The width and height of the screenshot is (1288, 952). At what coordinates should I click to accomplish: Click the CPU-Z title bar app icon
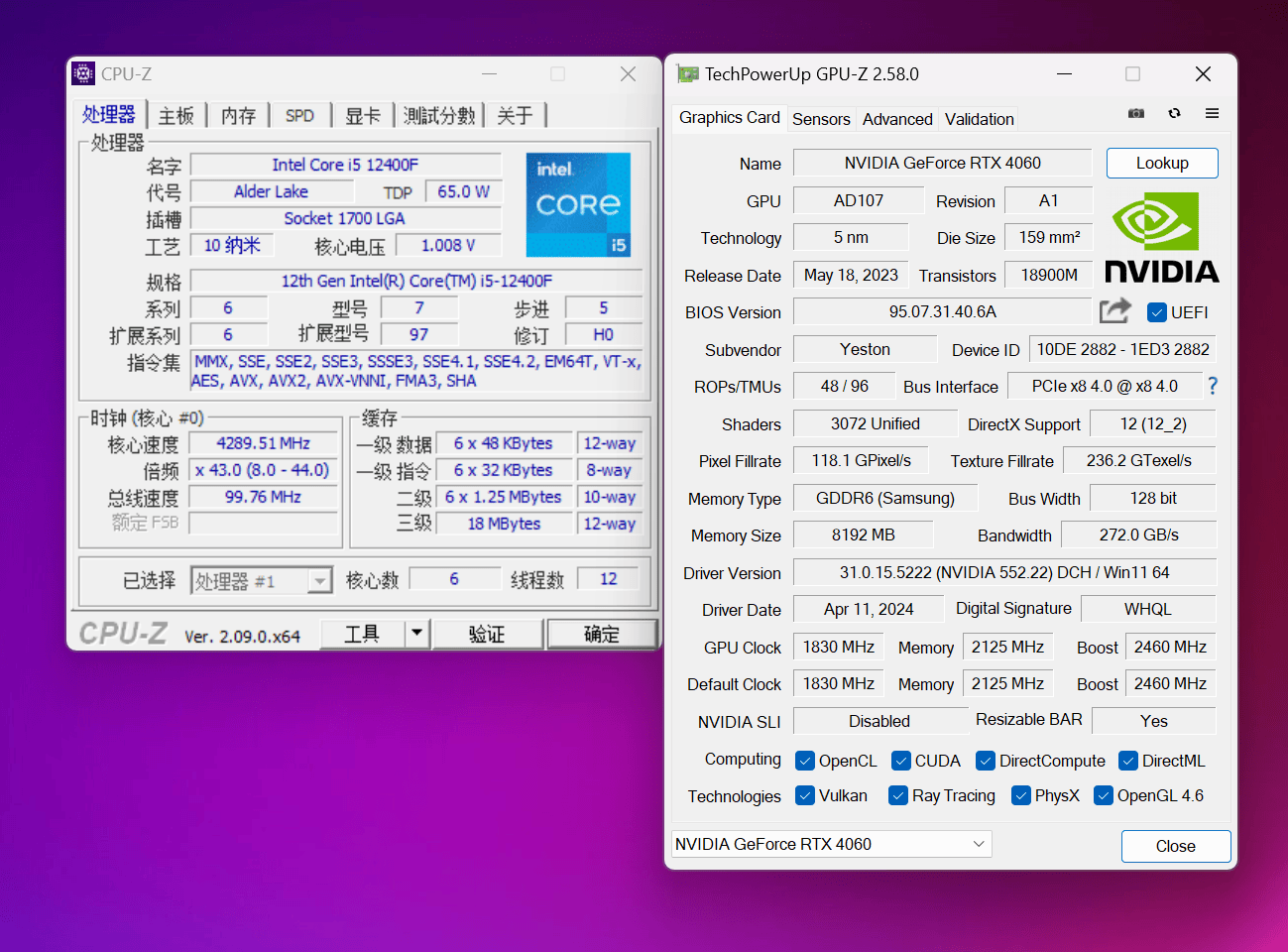point(84,73)
